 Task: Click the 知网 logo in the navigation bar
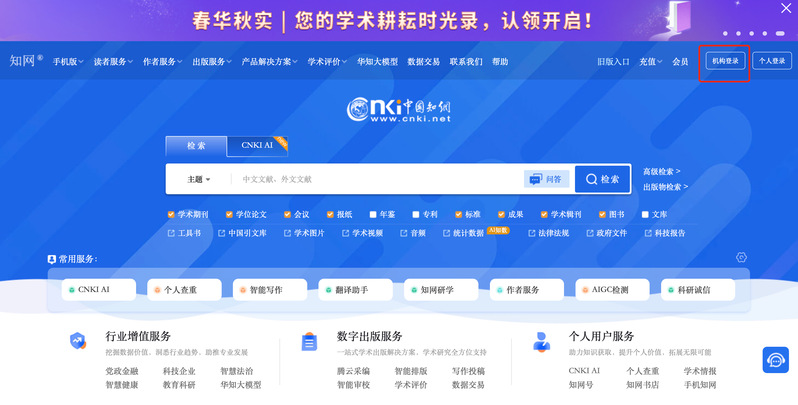[x=26, y=61]
